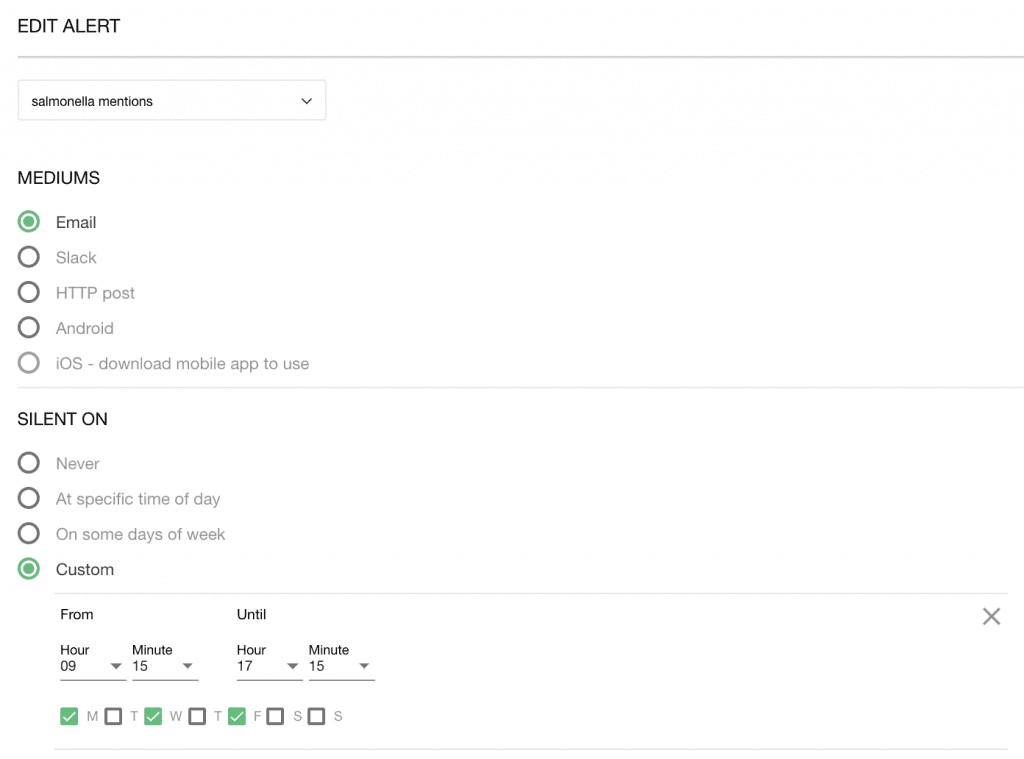Choose On some days of week
Screen dimensions: 1024x759
click(x=29, y=534)
